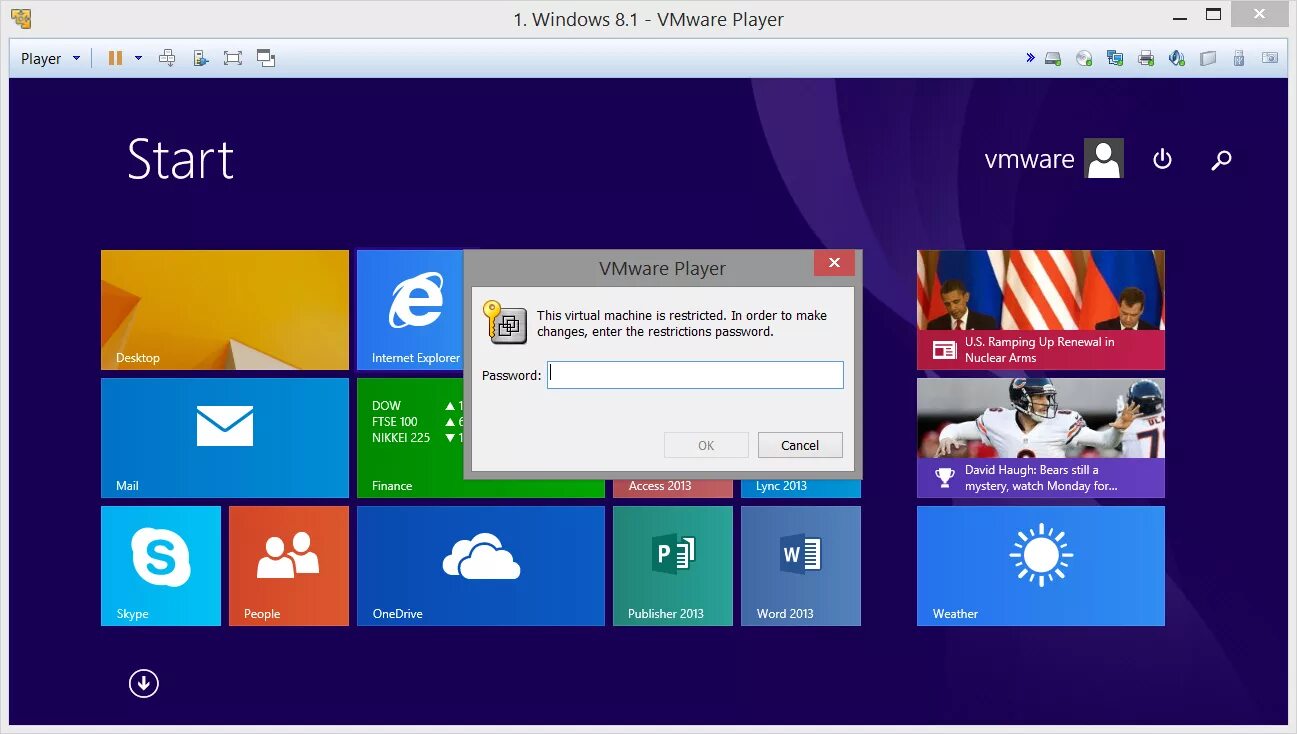Open the Lync 2013 tile
Image resolution: width=1297 pixels, height=734 pixels.
801,487
